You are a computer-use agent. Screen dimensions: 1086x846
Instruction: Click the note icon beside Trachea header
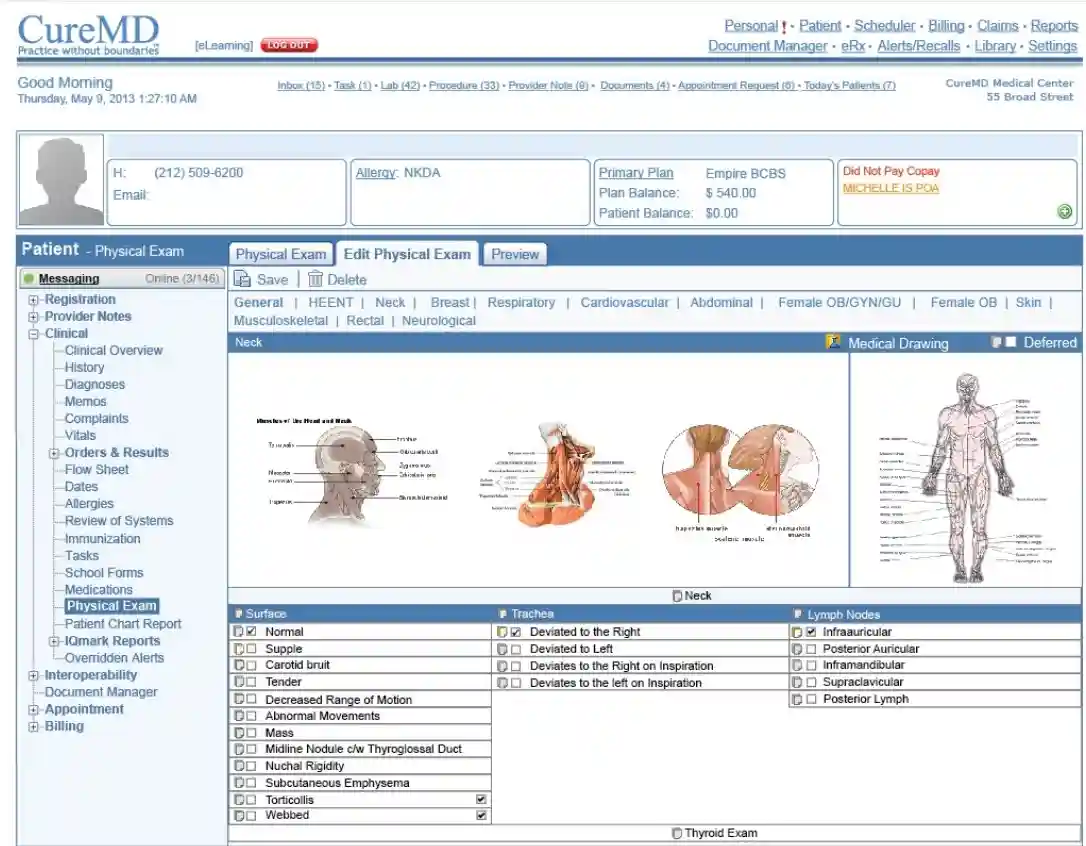click(x=502, y=613)
